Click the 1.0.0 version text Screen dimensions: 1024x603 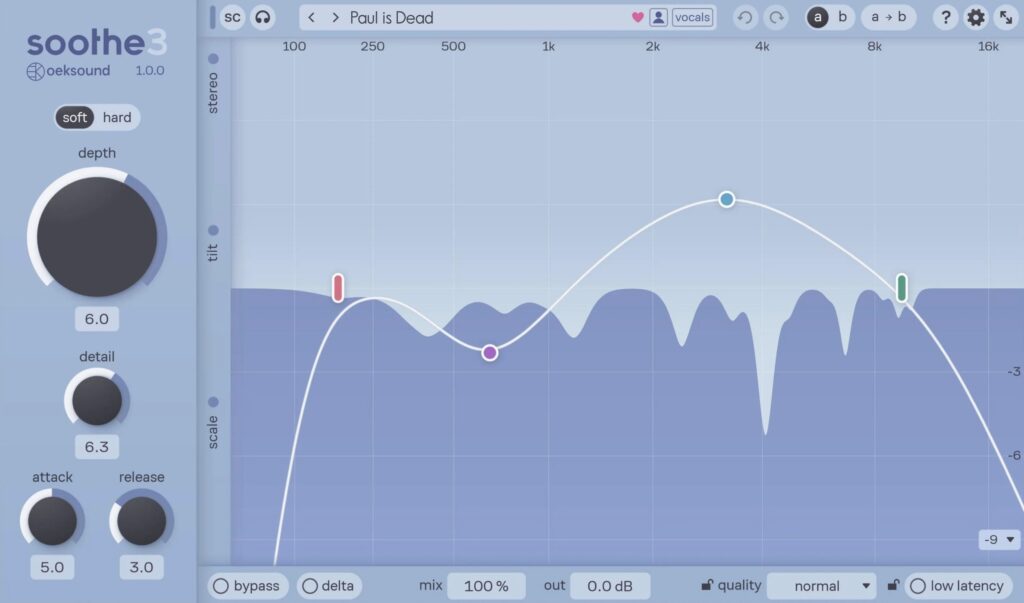click(150, 71)
